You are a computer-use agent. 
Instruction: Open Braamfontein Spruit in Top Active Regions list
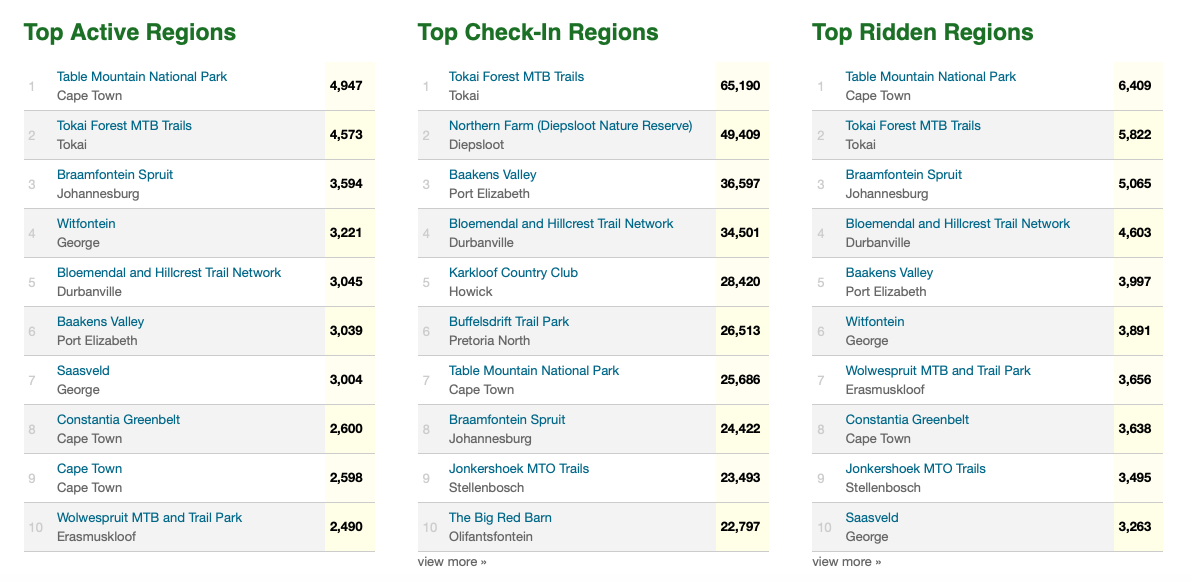point(115,175)
